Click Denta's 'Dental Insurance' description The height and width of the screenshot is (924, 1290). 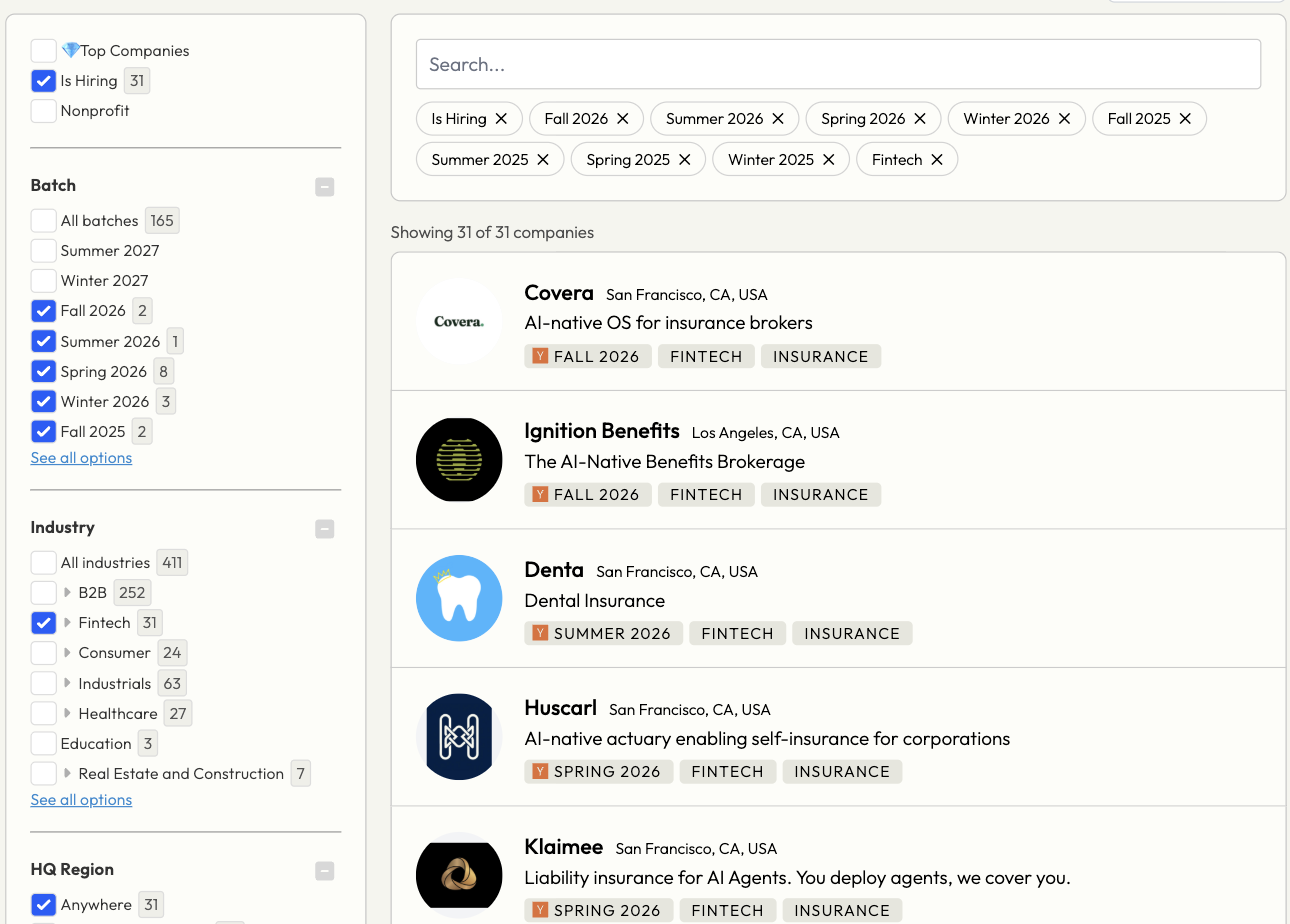(595, 601)
